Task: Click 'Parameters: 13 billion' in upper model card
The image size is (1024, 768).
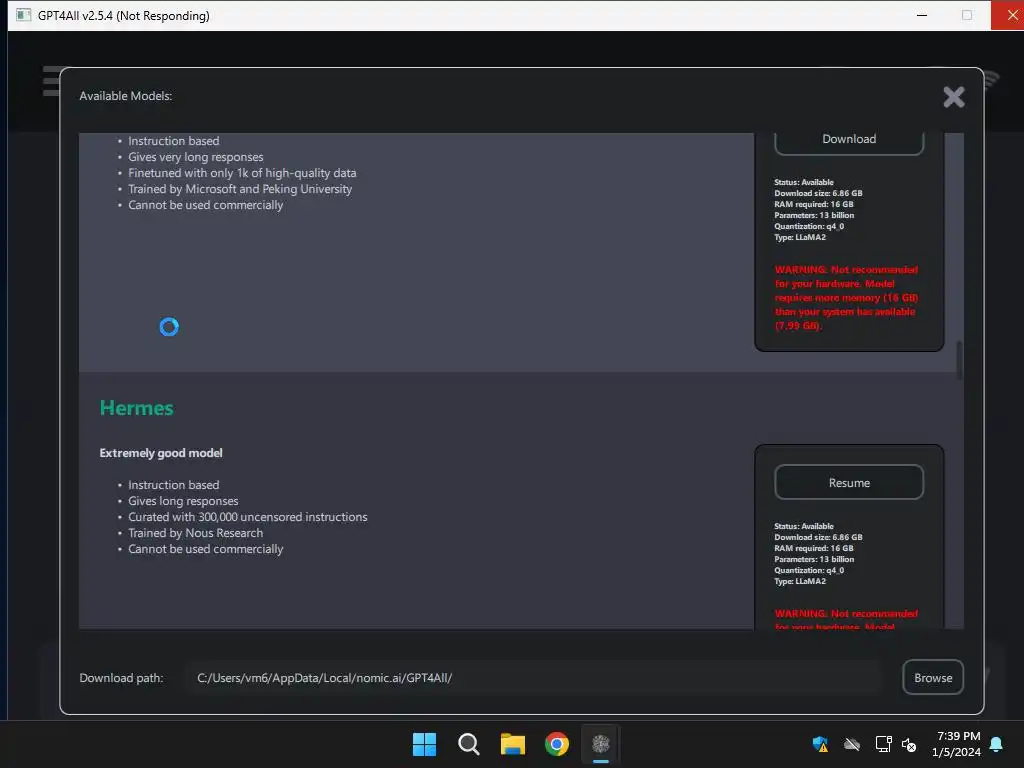Action: [814, 215]
